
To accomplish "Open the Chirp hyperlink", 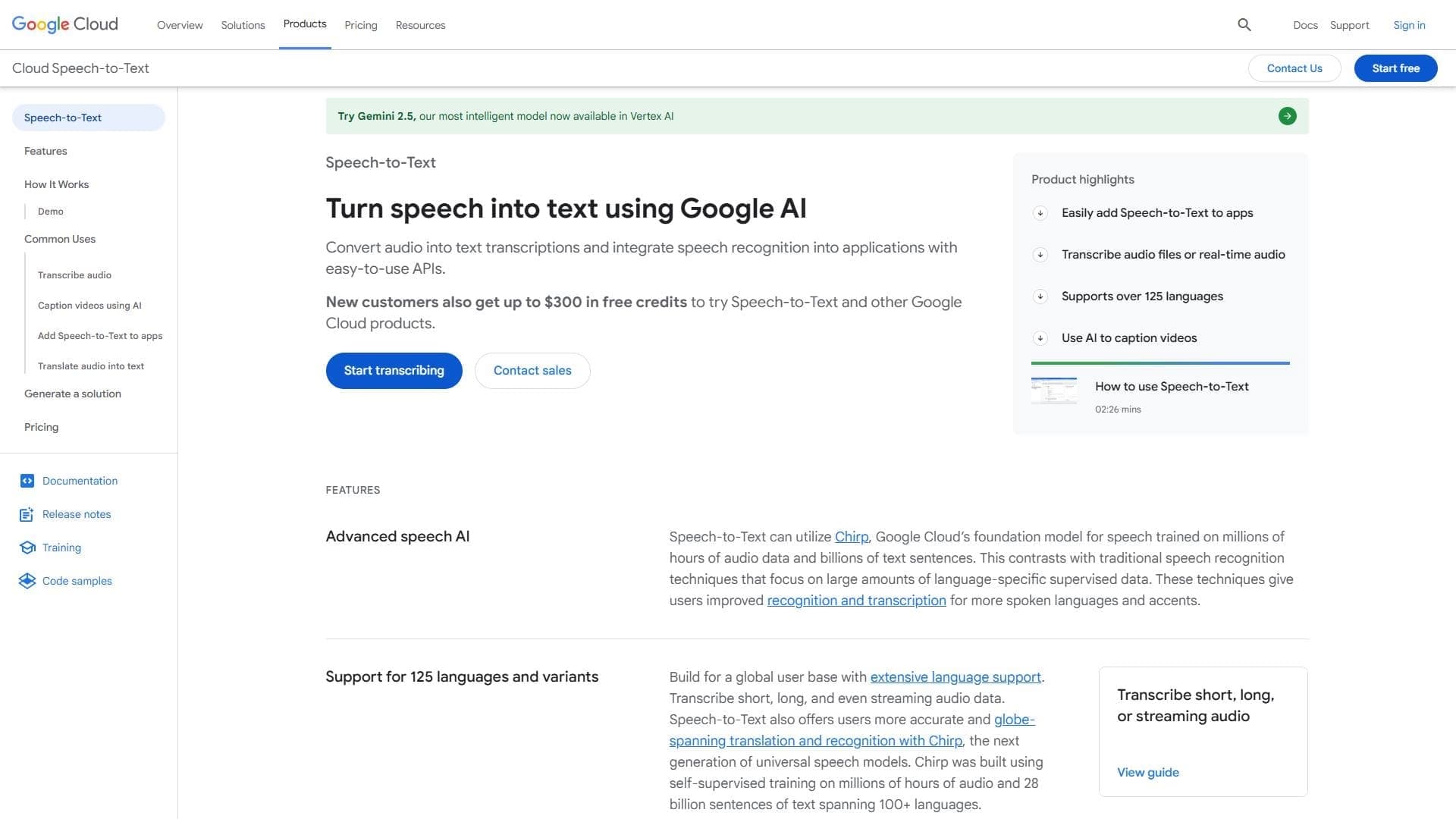I will click(851, 537).
